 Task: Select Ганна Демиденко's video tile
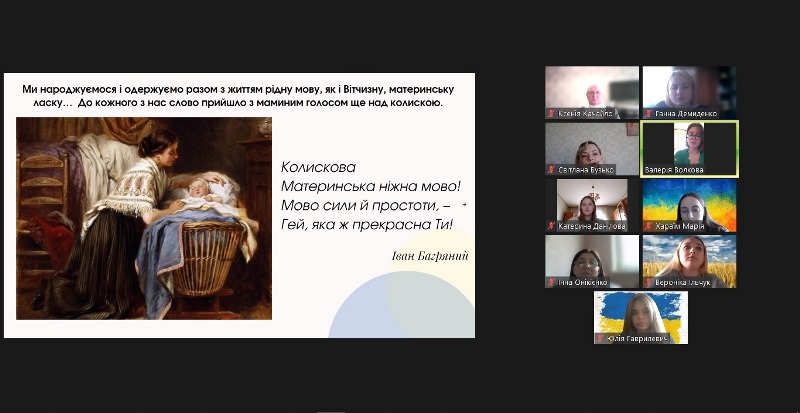click(x=689, y=88)
